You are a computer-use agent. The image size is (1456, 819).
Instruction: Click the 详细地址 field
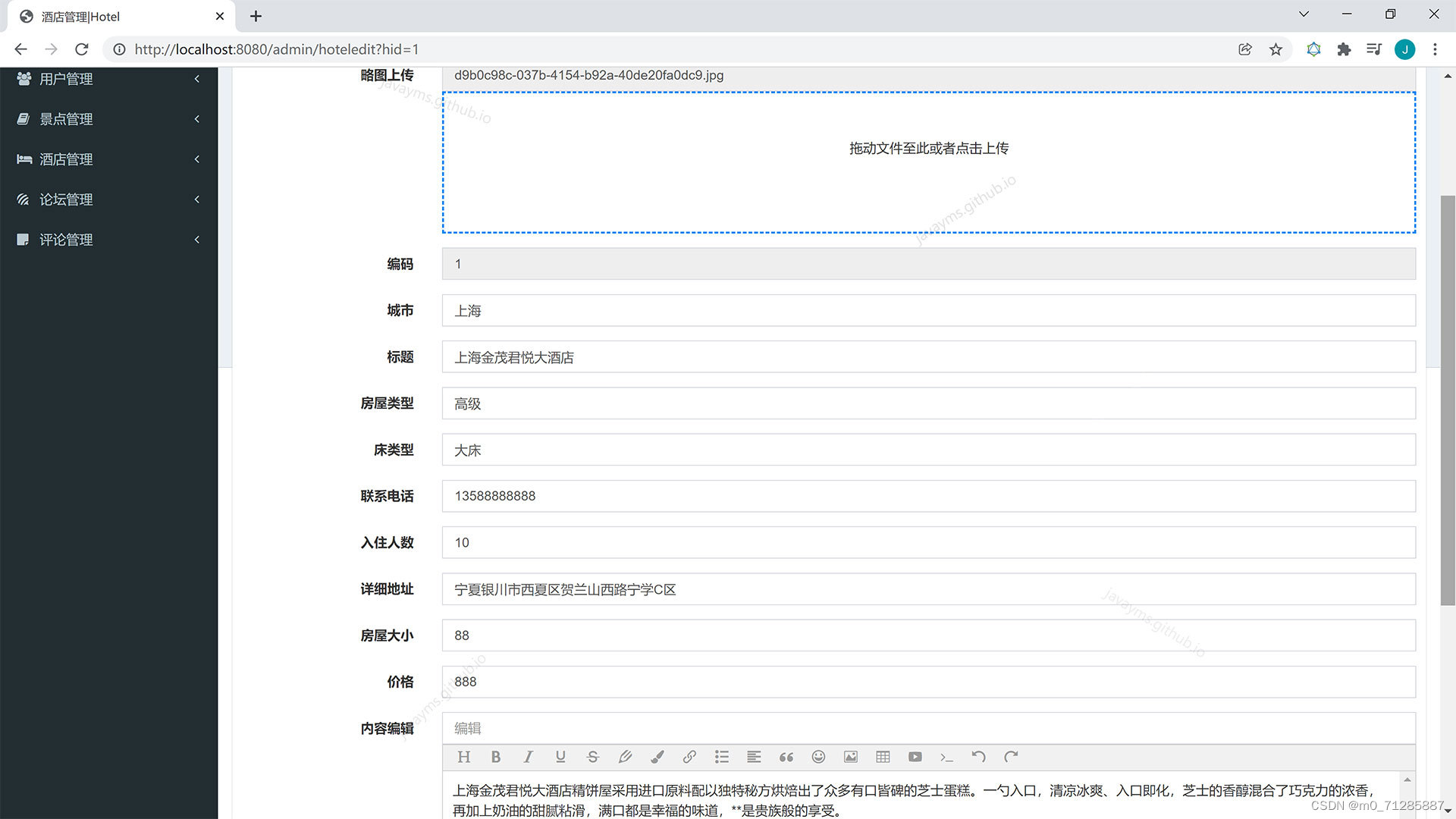[929, 589]
